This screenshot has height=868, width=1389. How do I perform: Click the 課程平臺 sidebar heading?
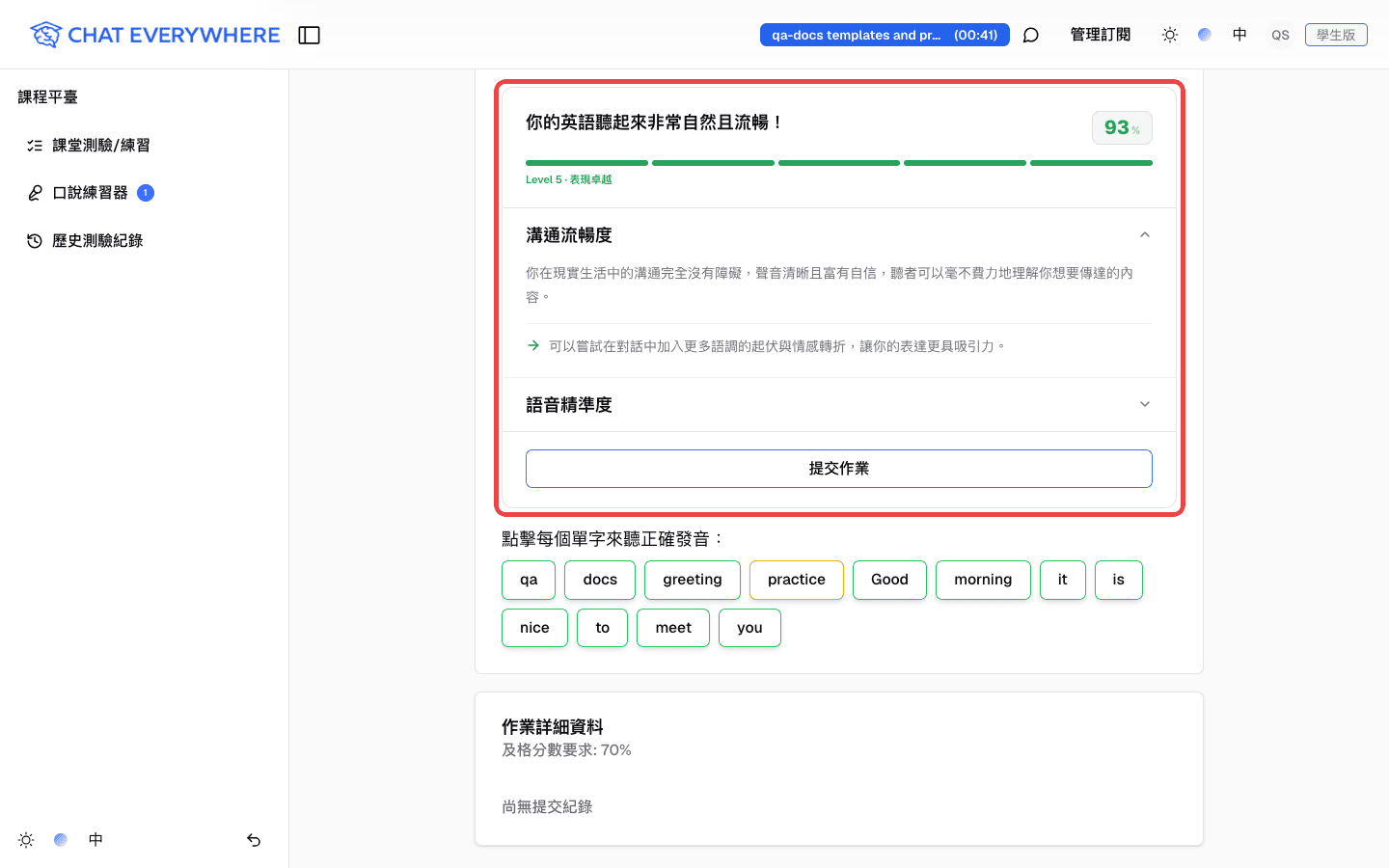(48, 97)
